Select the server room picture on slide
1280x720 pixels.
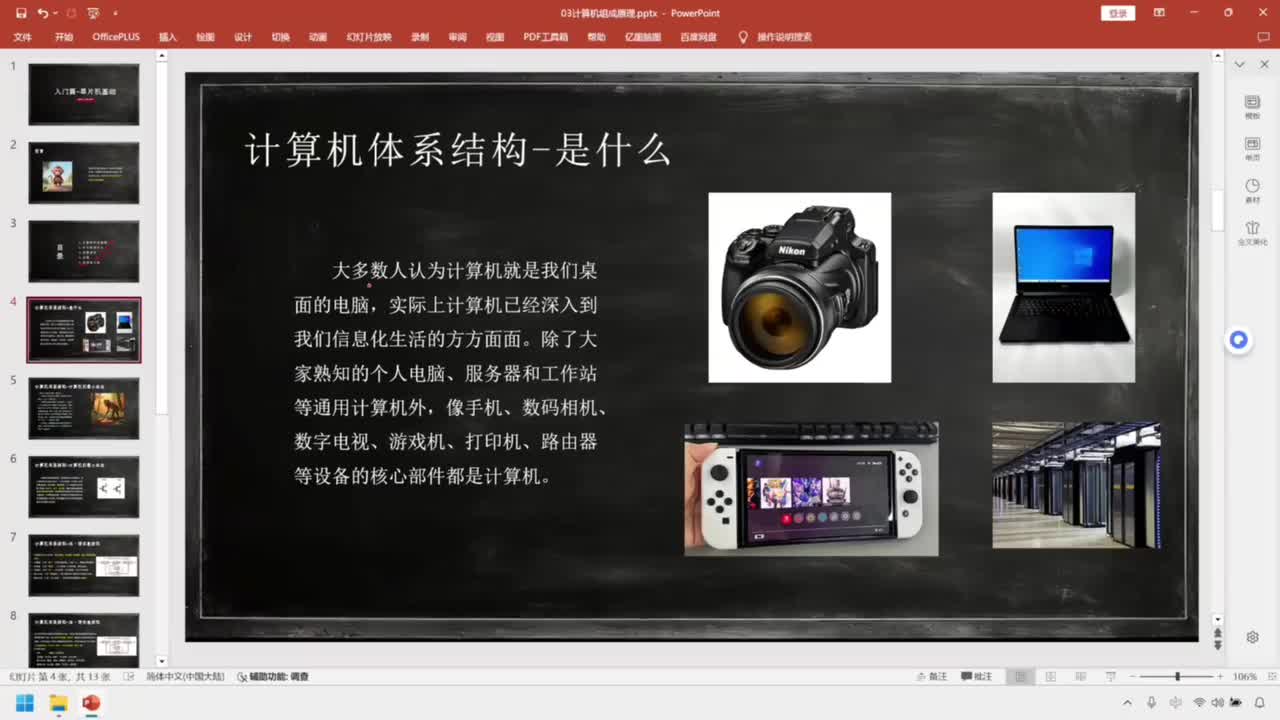[1076, 485]
